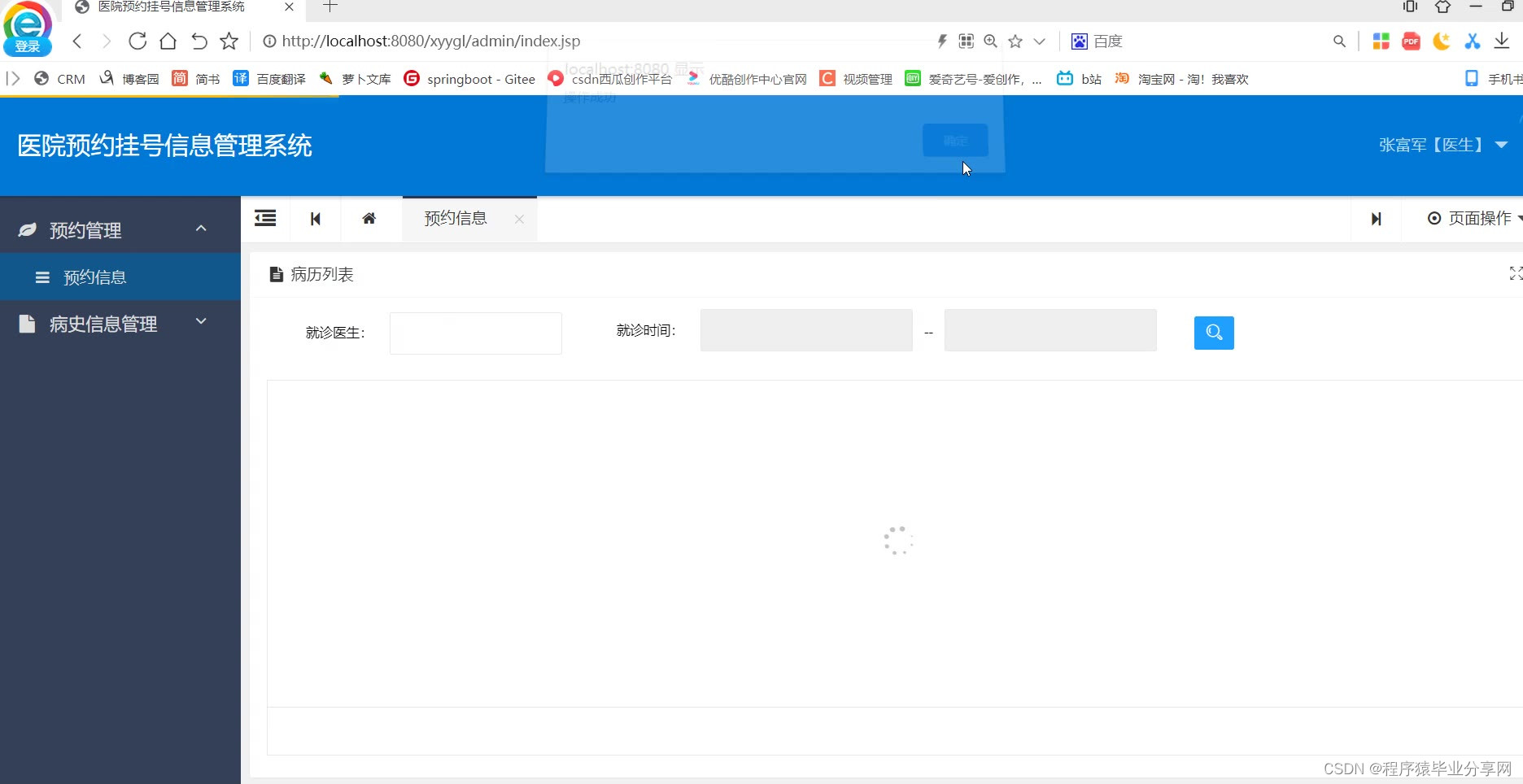This screenshot has width=1523, height=784.
Task: Click the lightning speed-mode icon in address bar
Action: 942,41
